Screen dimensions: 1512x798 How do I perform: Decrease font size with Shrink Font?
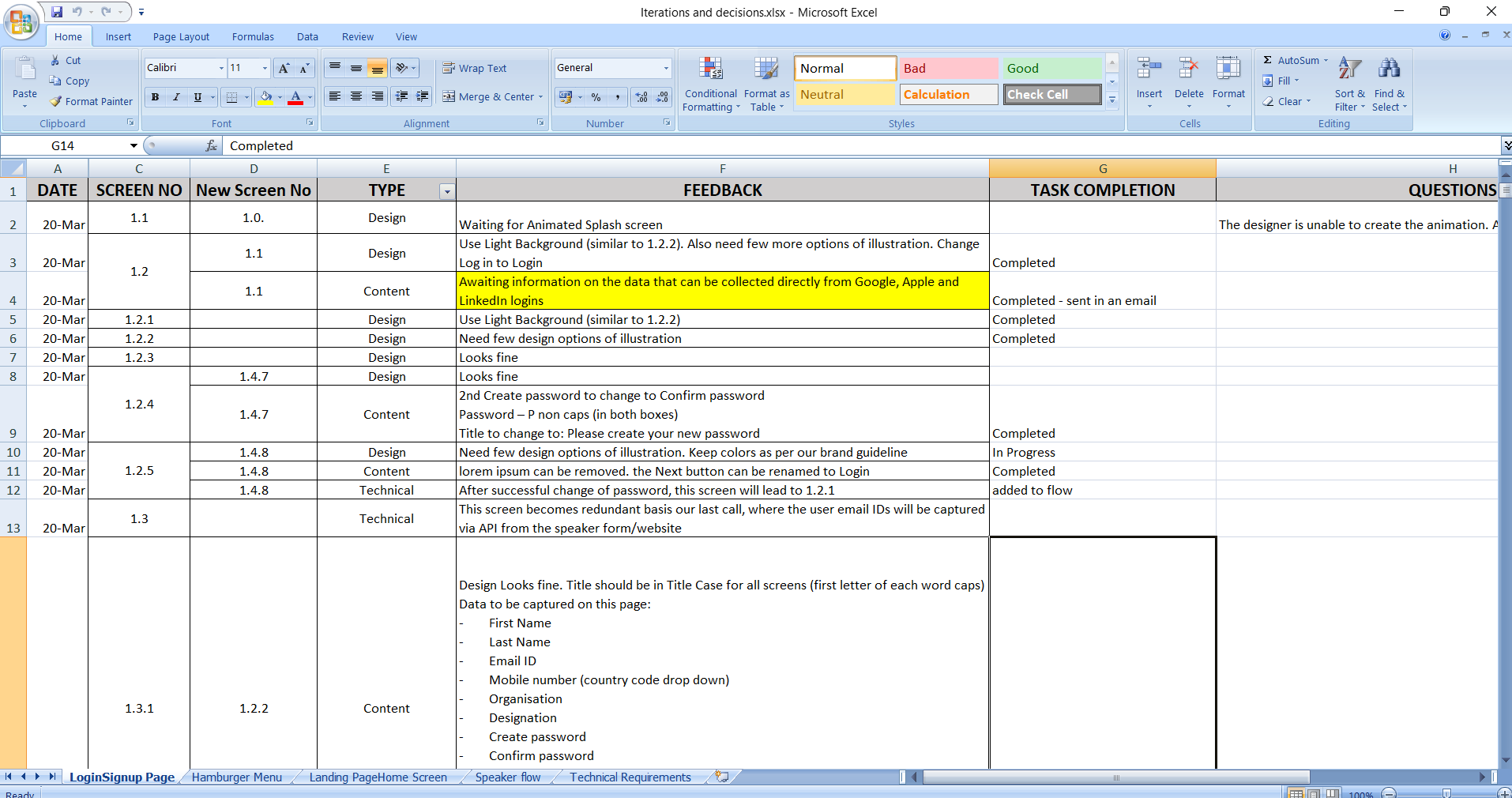coord(305,68)
